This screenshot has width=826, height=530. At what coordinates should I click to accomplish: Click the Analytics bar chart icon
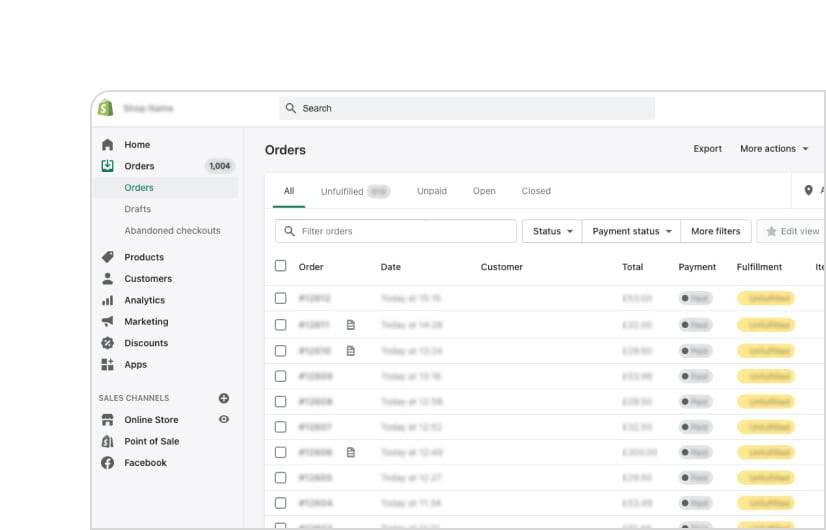pyautogui.click(x=108, y=300)
